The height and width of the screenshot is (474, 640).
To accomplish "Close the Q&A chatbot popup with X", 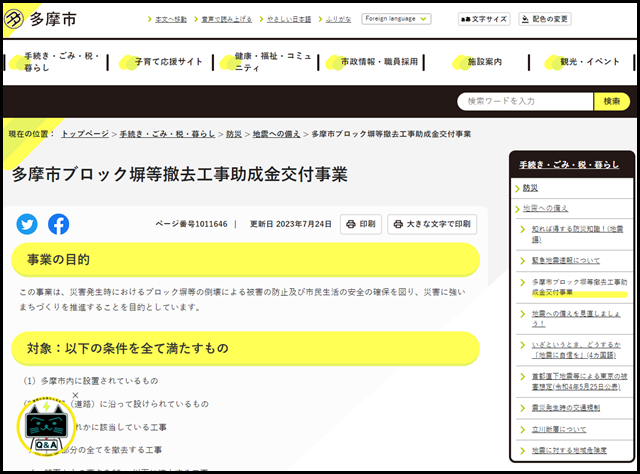I will 75,397.
